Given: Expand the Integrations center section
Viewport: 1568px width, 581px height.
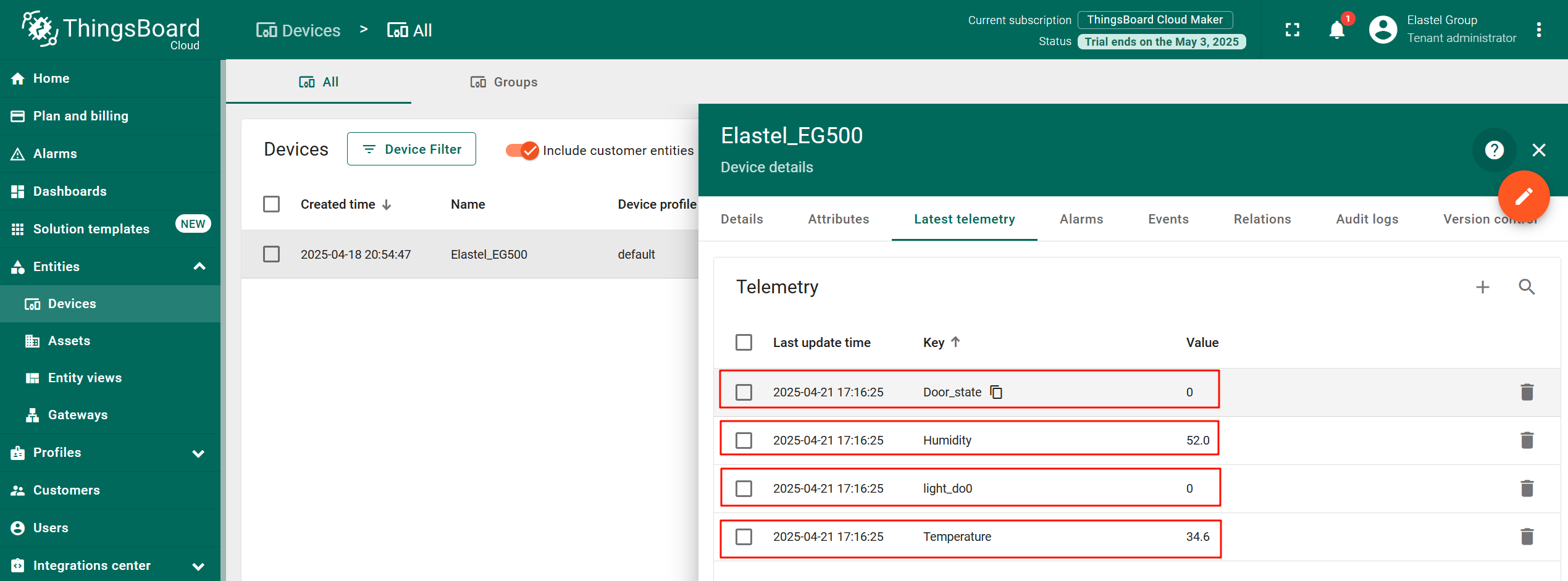Looking at the screenshot, I should pos(198,566).
